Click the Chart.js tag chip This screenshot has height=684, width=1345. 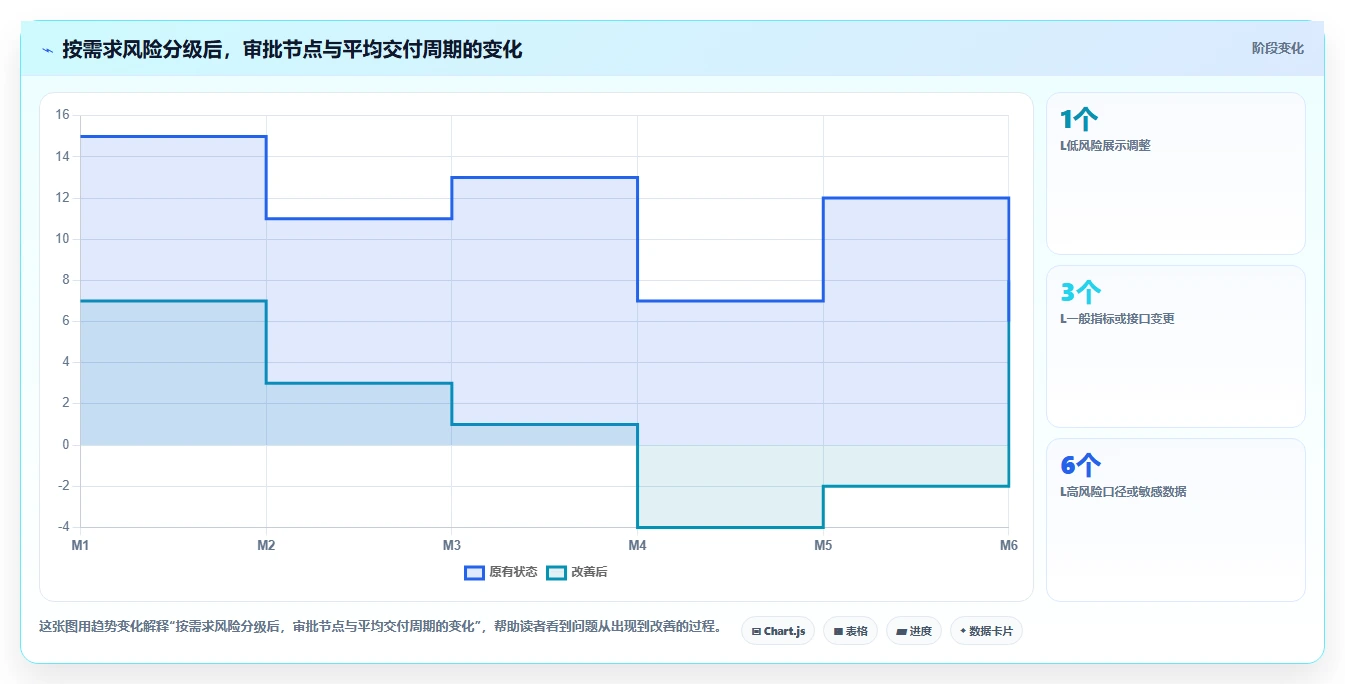click(778, 631)
